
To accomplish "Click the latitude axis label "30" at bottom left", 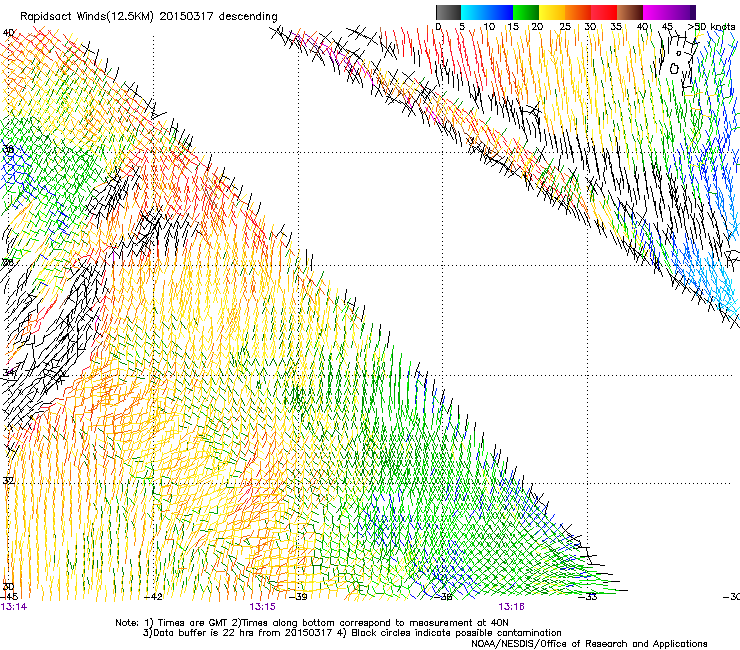I will click(x=8, y=587).
